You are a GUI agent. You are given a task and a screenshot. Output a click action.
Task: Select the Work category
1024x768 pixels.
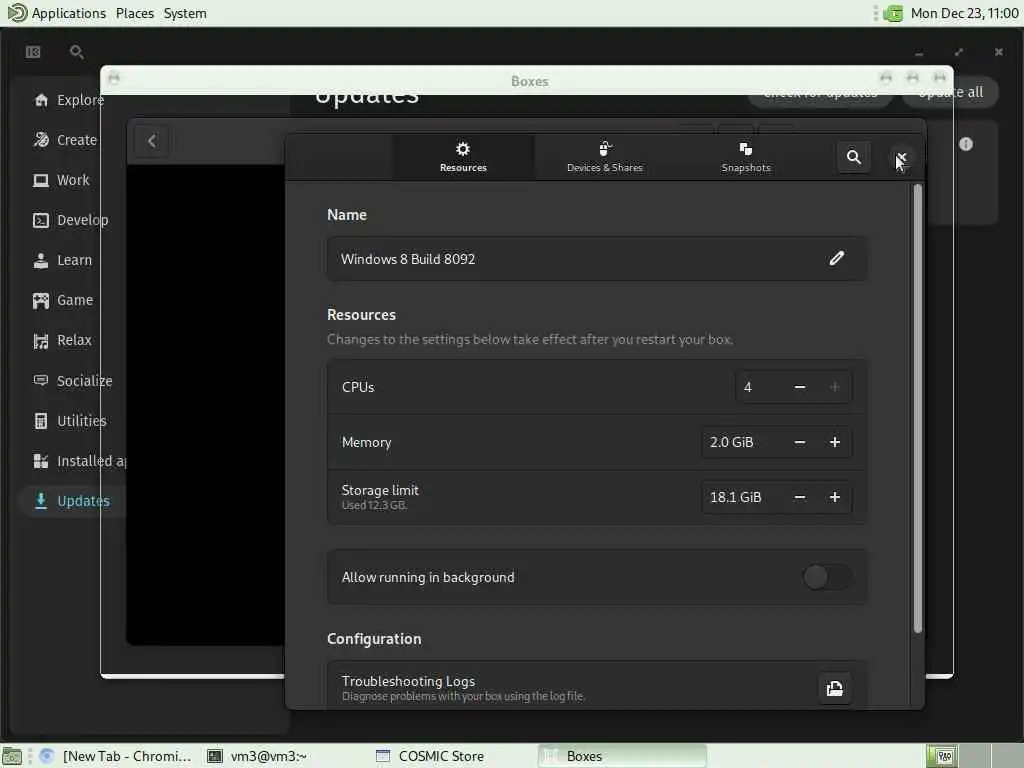point(61,180)
